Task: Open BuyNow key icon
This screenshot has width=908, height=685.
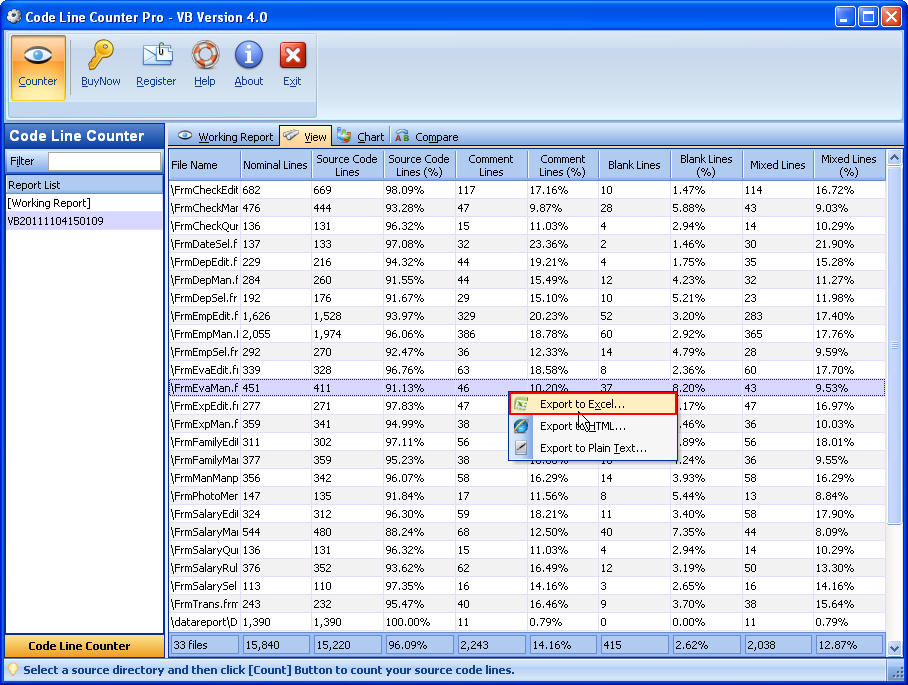Action: (101, 55)
